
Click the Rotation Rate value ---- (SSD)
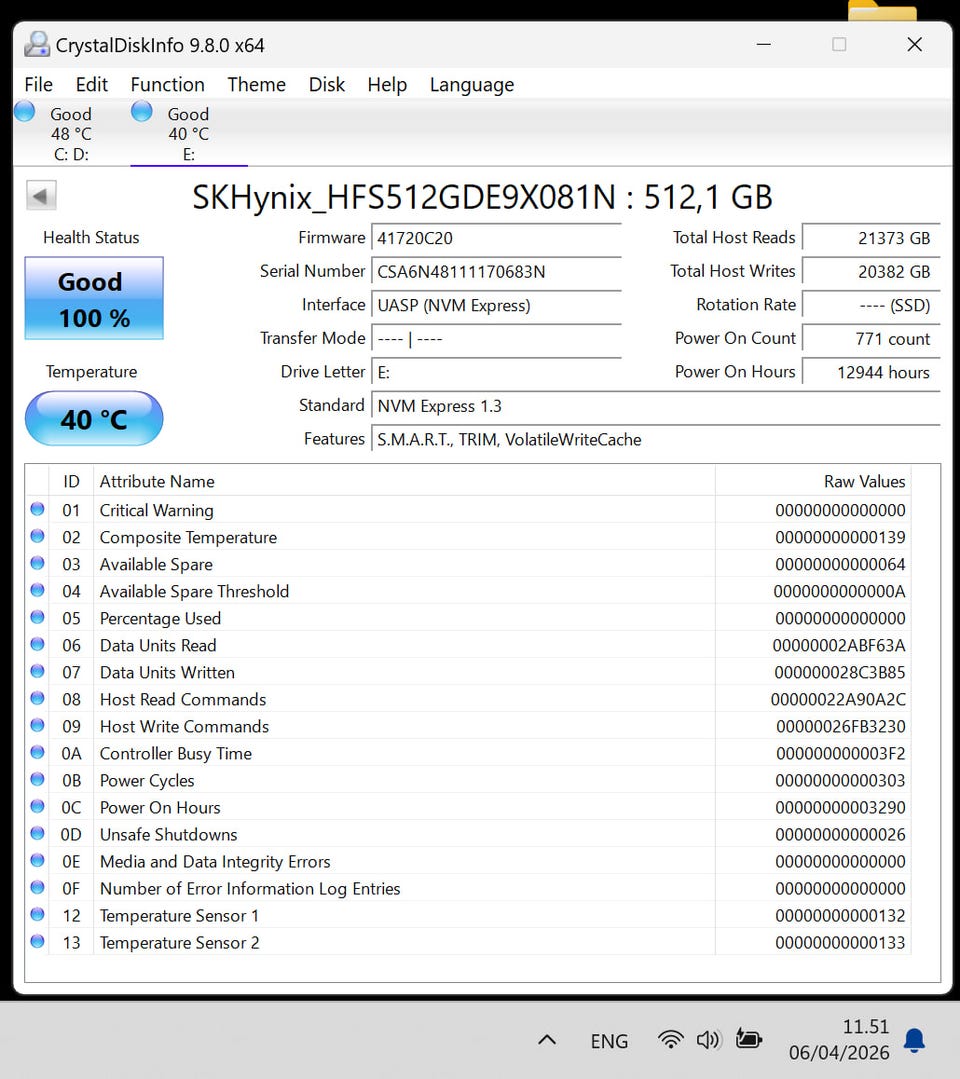pyautogui.click(x=871, y=306)
